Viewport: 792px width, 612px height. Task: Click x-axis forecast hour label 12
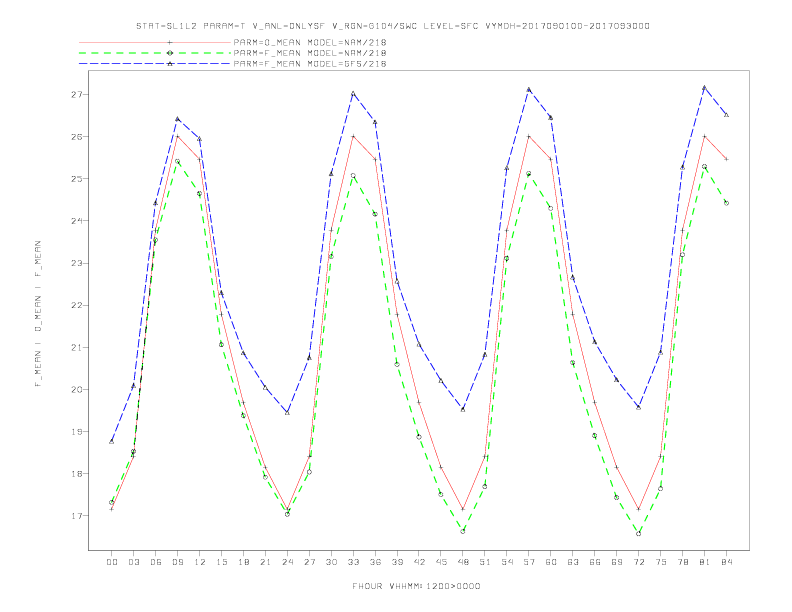pos(200,562)
